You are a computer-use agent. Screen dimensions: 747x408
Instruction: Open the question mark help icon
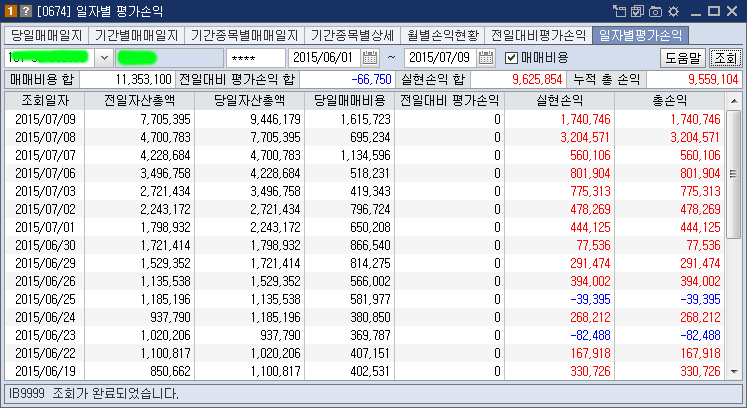[x=26, y=10]
